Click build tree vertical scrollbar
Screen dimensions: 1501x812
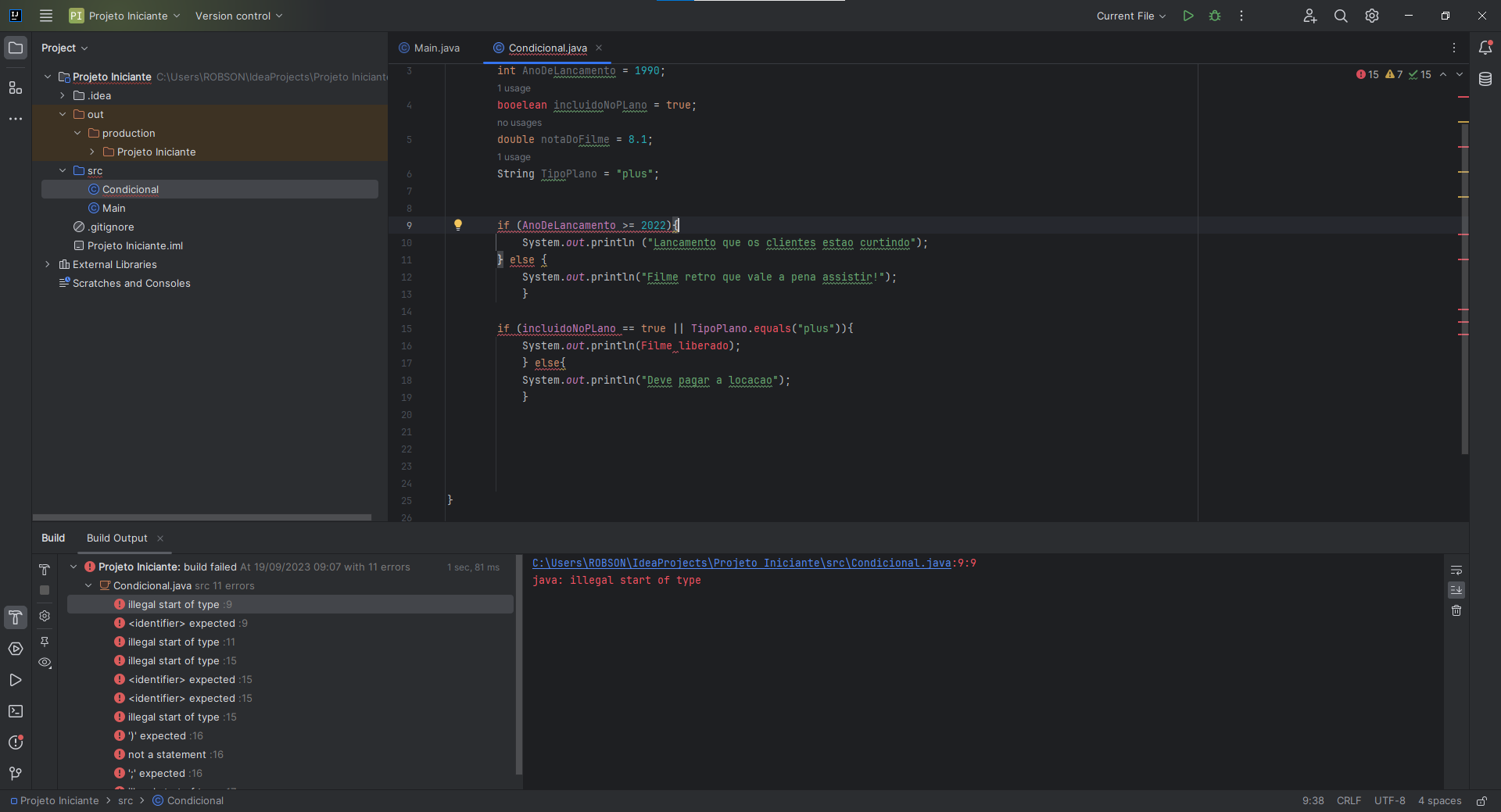(x=519, y=664)
